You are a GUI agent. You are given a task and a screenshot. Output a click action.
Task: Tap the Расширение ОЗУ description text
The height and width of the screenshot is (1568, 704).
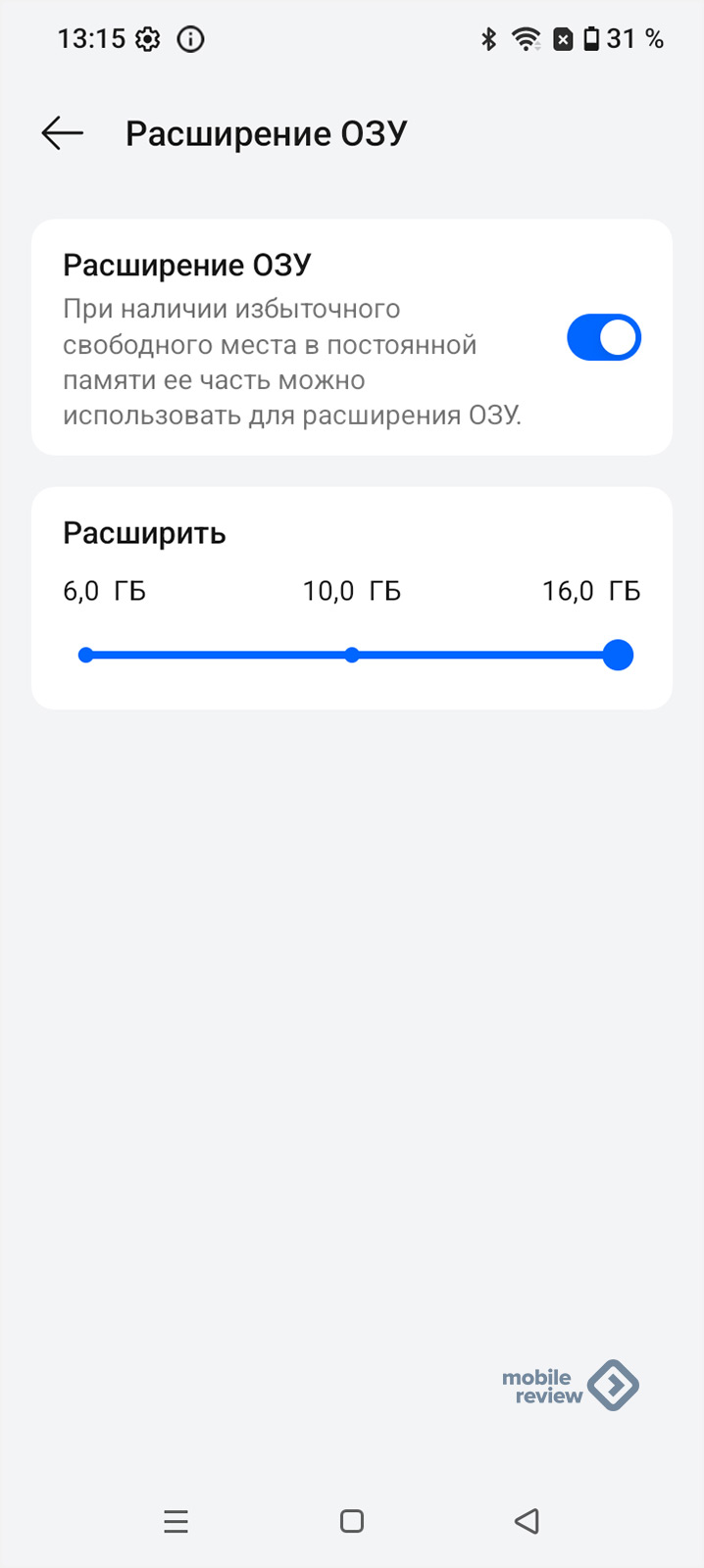click(x=291, y=363)
